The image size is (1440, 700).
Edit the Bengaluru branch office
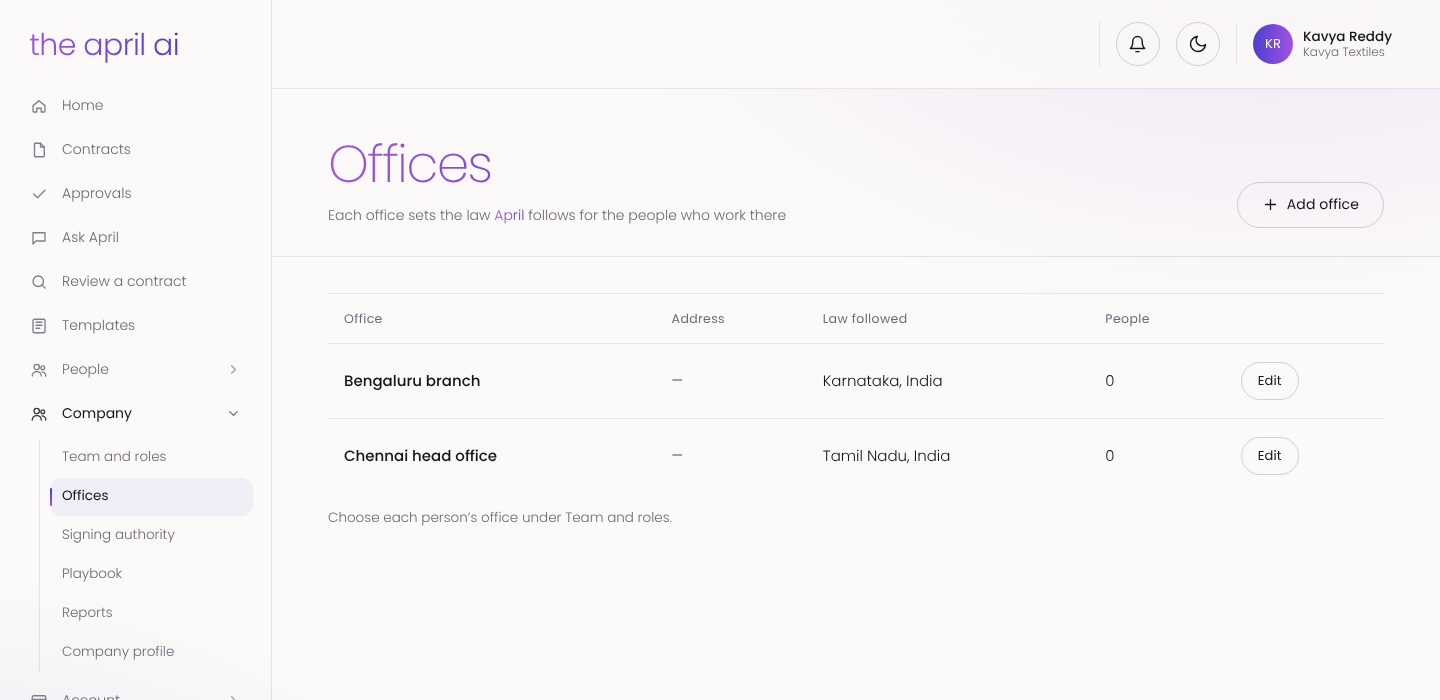[1269, 381]
